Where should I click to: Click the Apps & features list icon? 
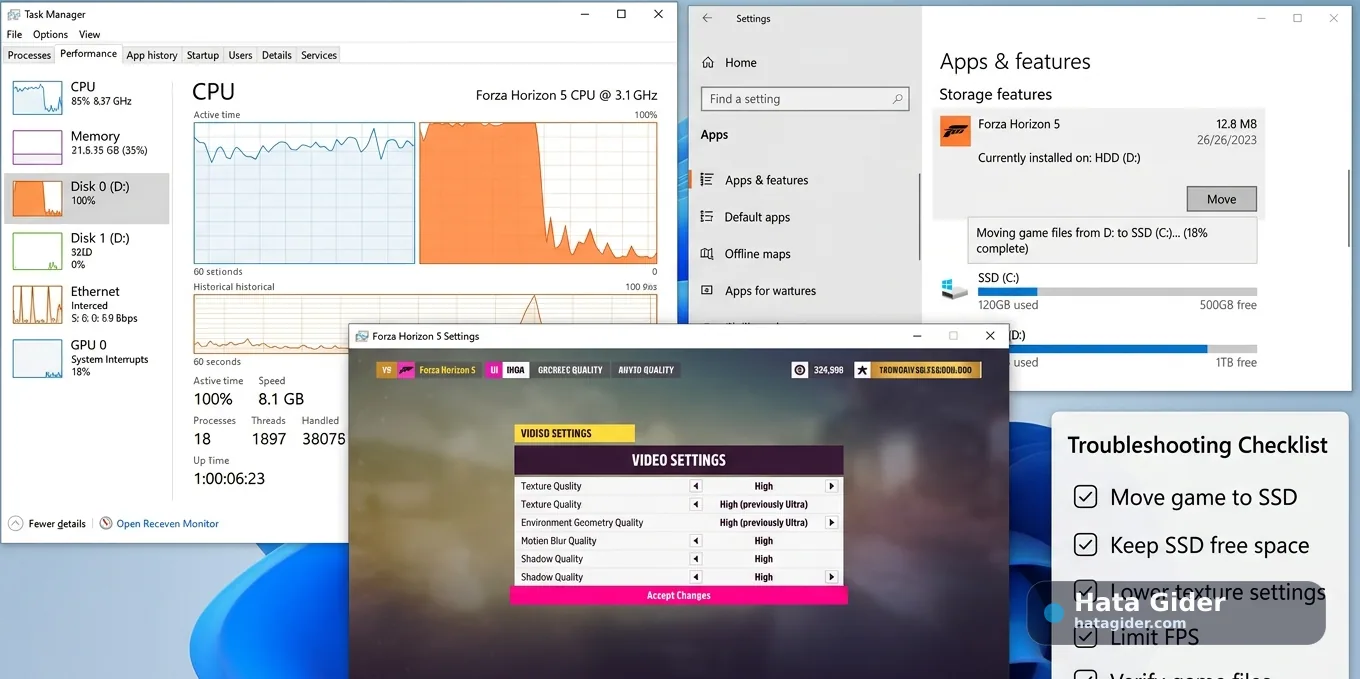(x=707, y=180)
